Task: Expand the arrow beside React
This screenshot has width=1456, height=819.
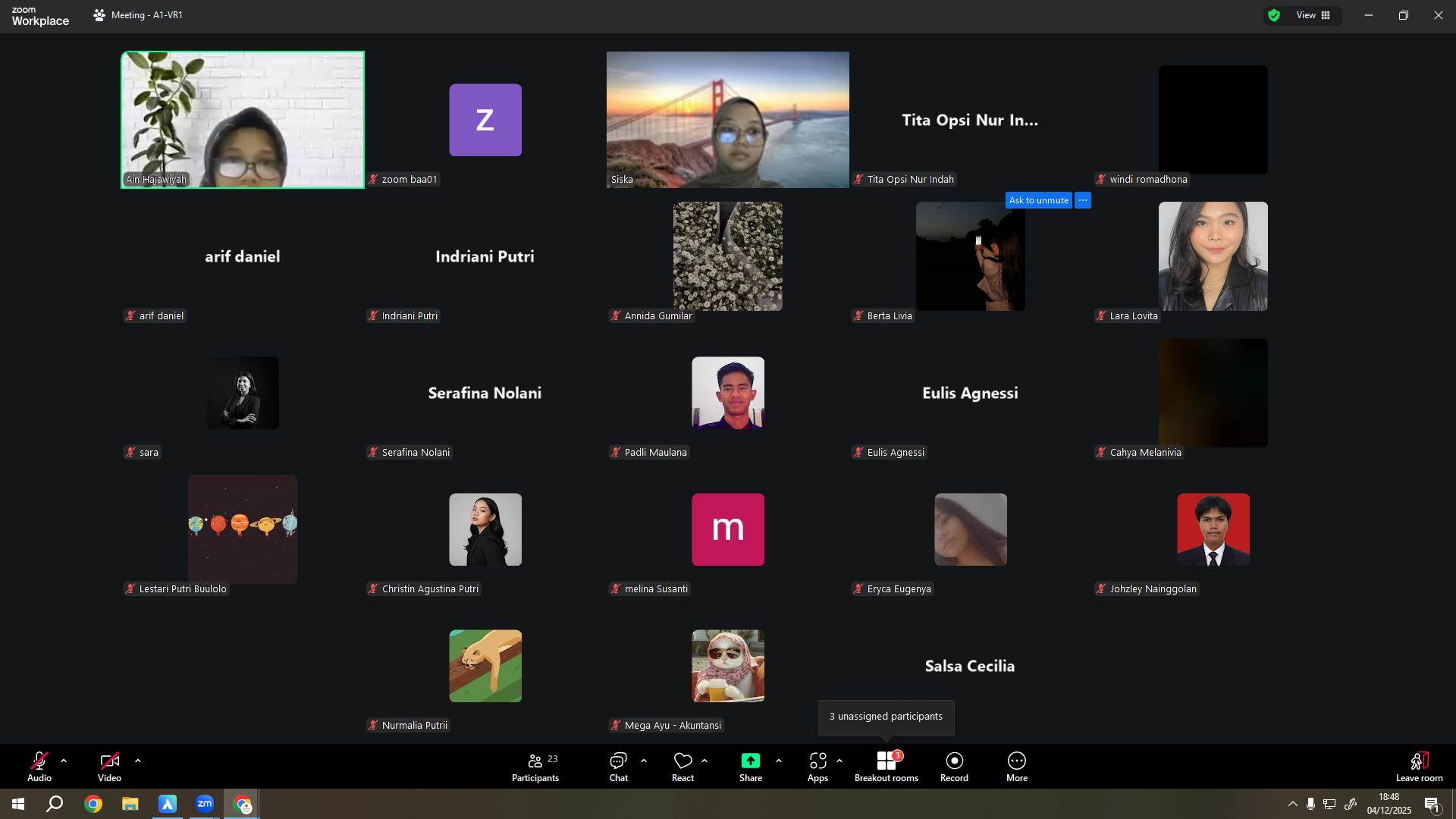Action: (x=704, y=761)
